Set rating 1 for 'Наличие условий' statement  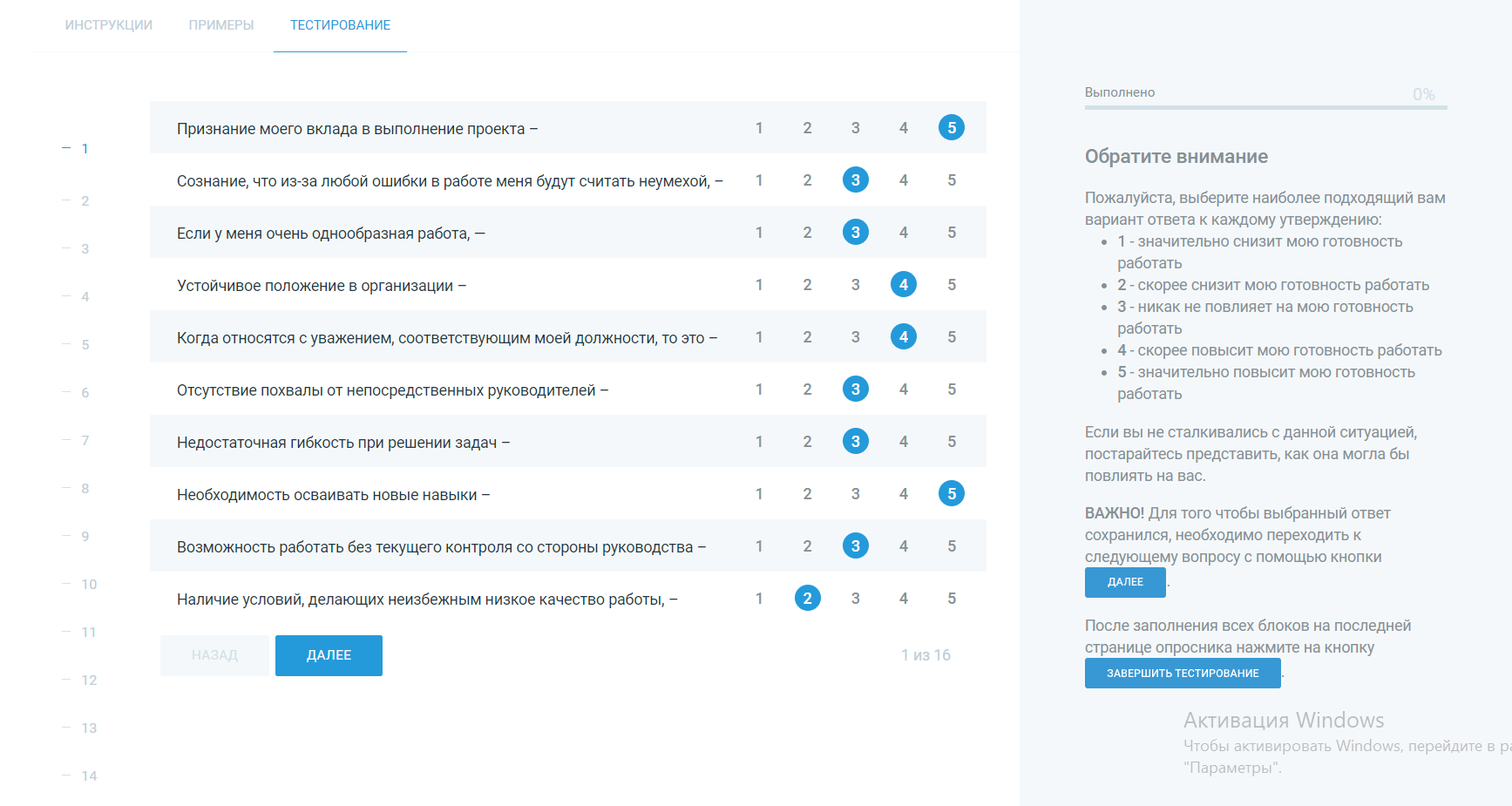[759, 599]
